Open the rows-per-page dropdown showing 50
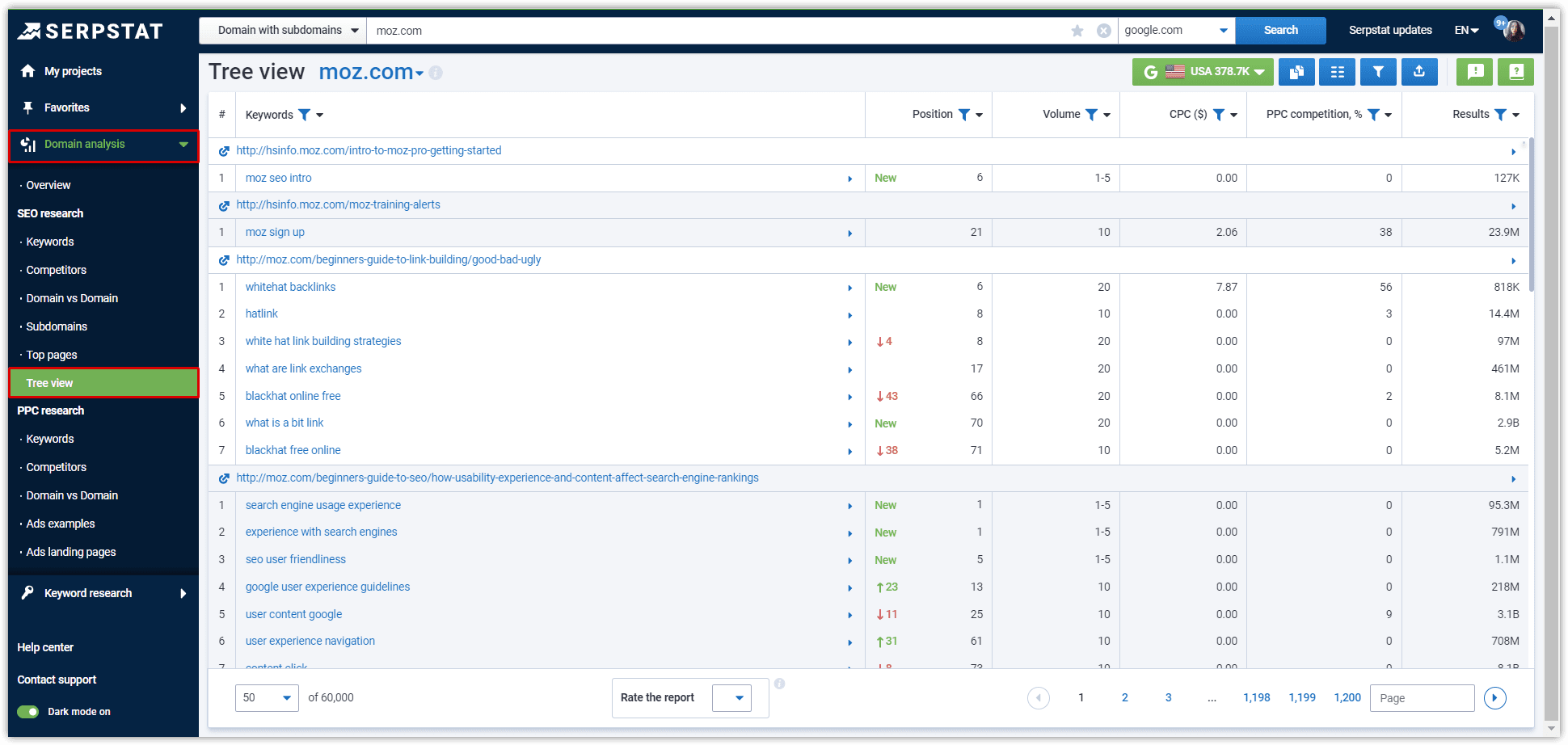 point(267,698)
